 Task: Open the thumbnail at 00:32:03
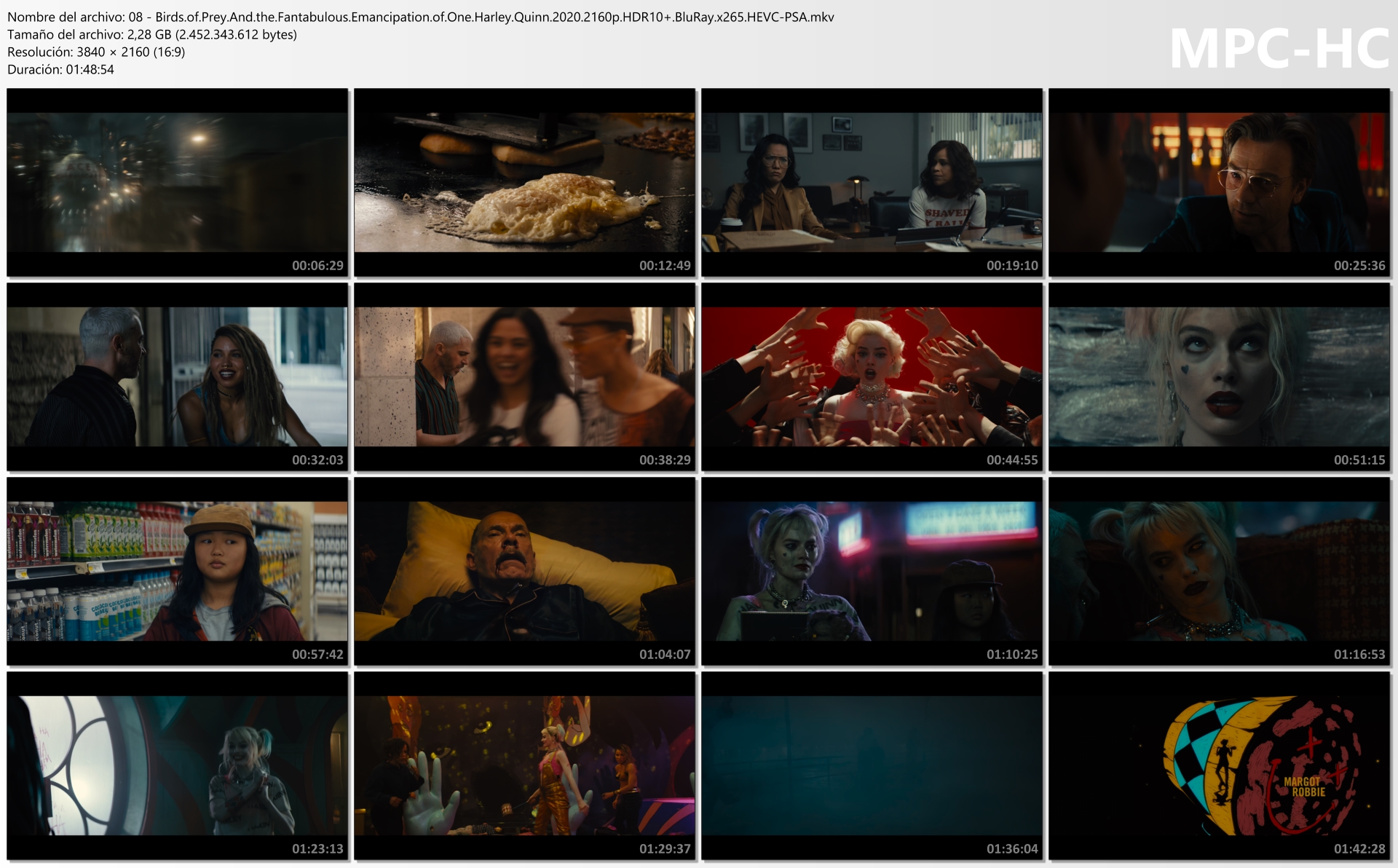(x=177, y=376)
